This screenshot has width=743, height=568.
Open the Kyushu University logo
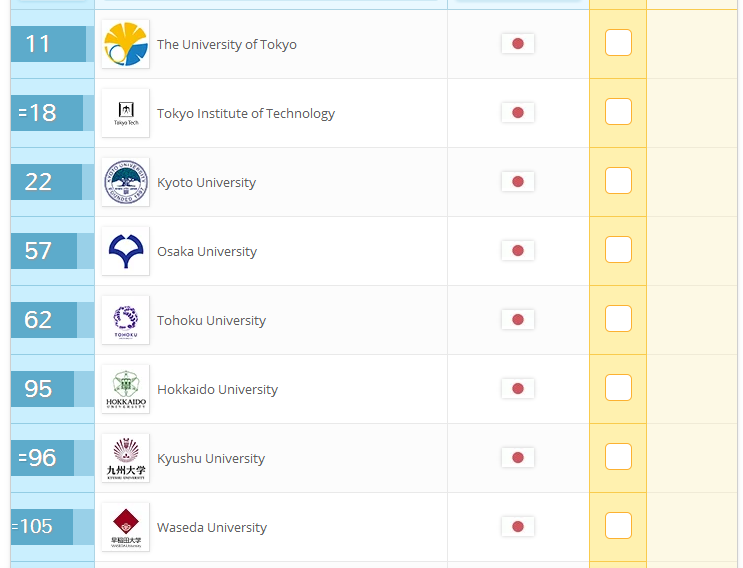[125, 458]
